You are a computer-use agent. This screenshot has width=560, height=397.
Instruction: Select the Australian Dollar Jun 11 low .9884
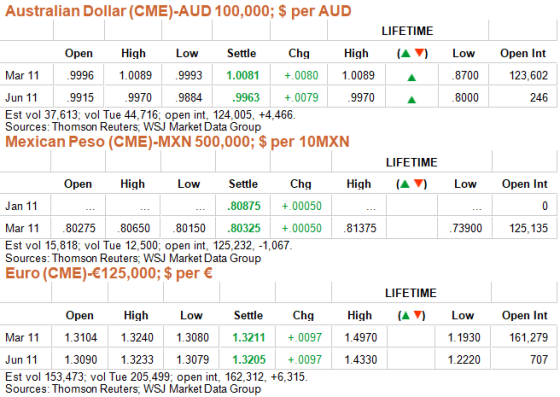tap(189, 98)
